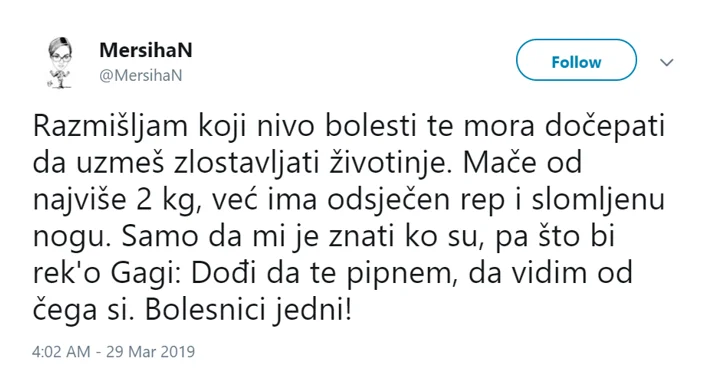Click the word jedni! ending the tweet
Viewport: 703px width, 383px height.
[312, 311]
